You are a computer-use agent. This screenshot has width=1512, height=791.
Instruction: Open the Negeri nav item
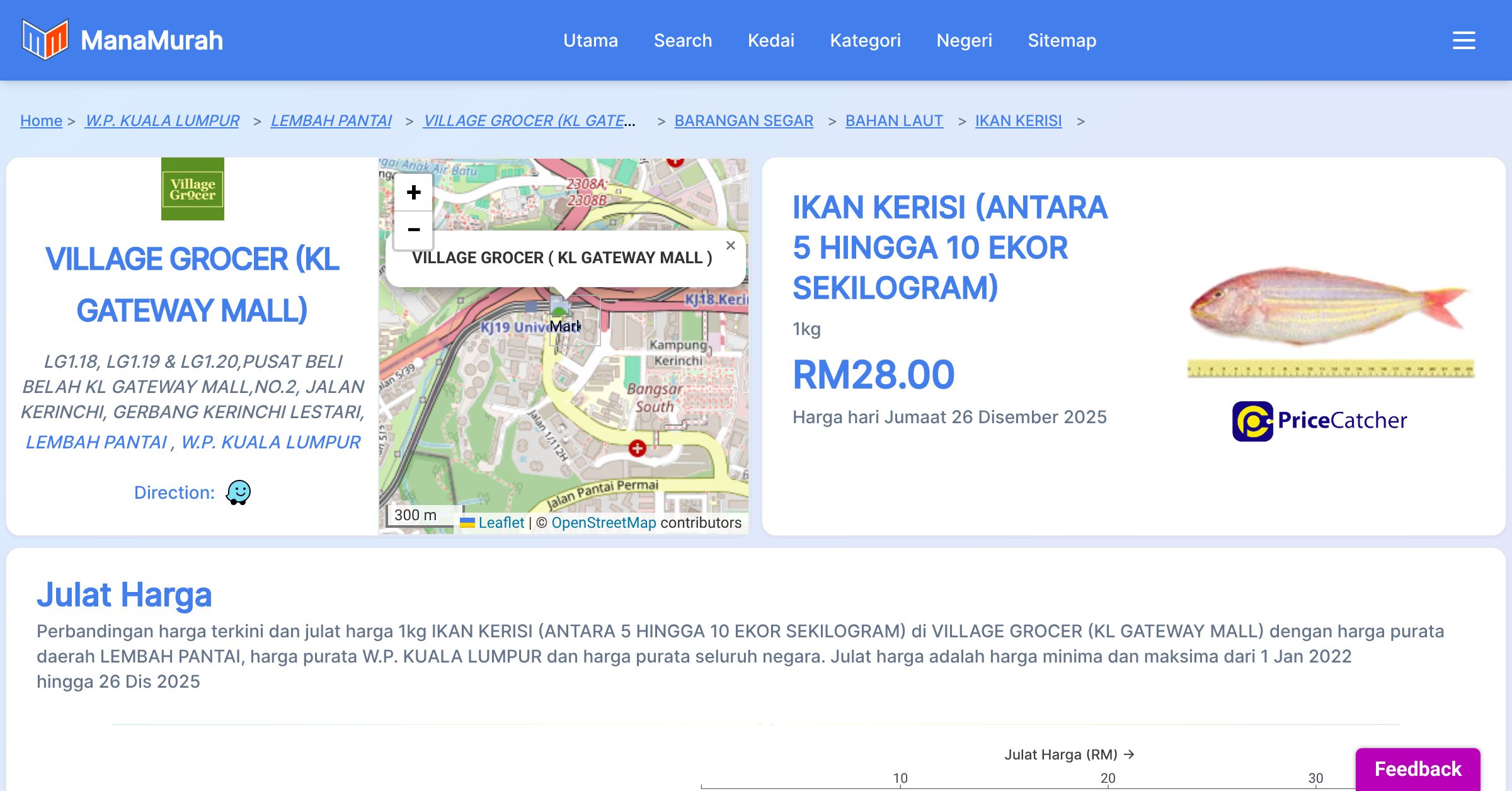coord(964,40)
